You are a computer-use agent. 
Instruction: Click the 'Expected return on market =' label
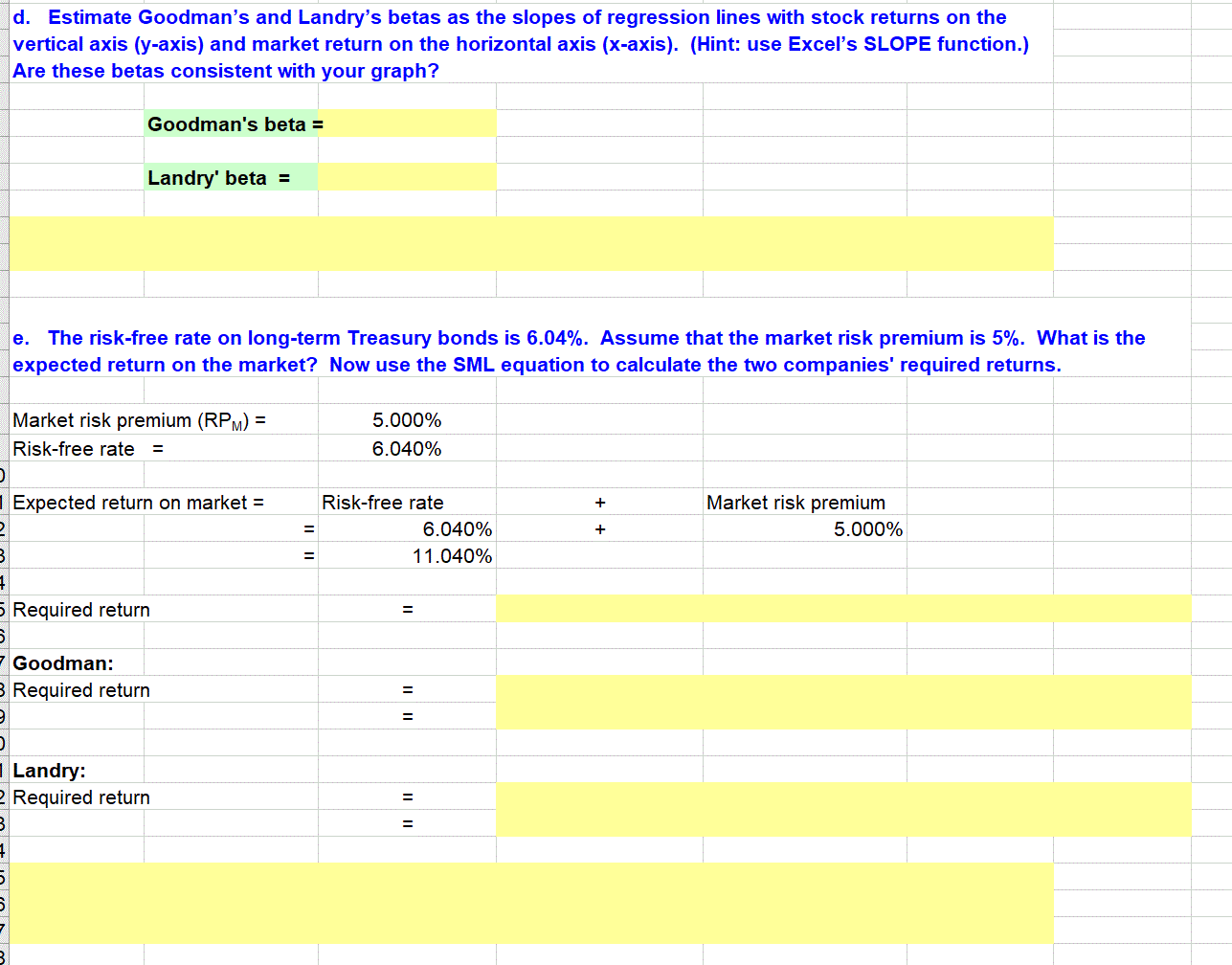(139, 503)
